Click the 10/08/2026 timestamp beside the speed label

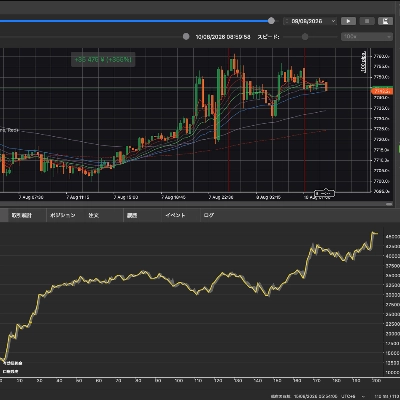223,37
